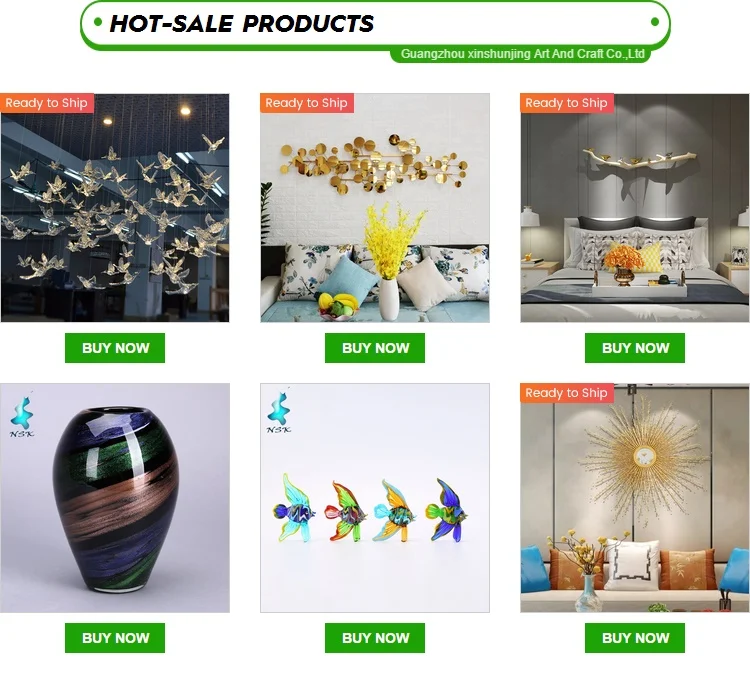The width and height of the screenshot is (750, 673).
Task: Open the colorful glass fish product image
Action: point(375,497)
